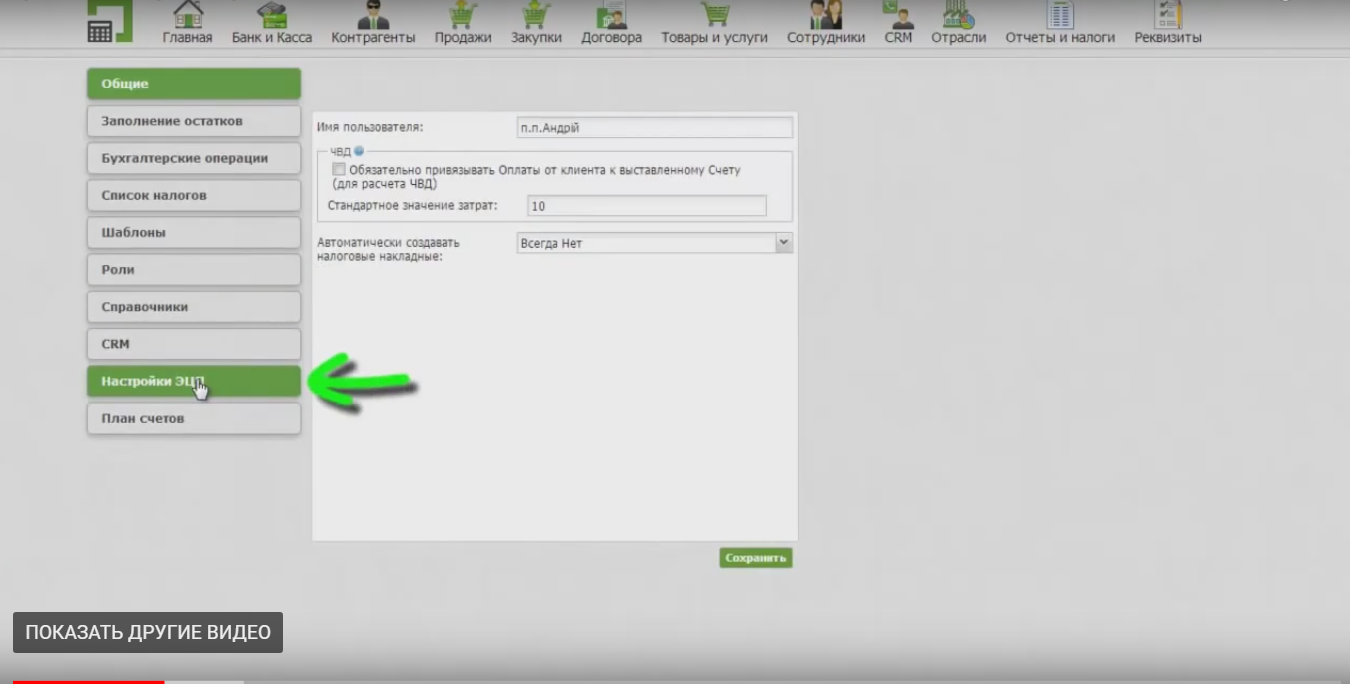Open the Справочники section

[194, 306]
